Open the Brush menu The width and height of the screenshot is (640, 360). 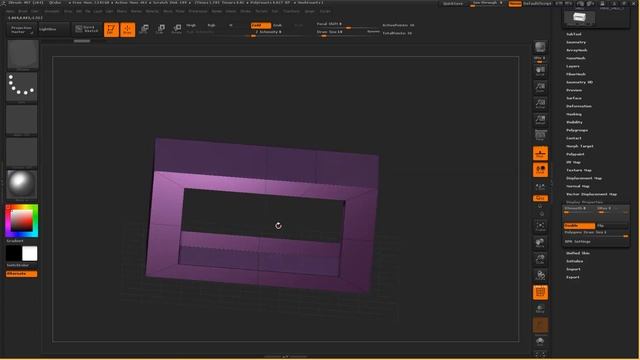point(23,11)
